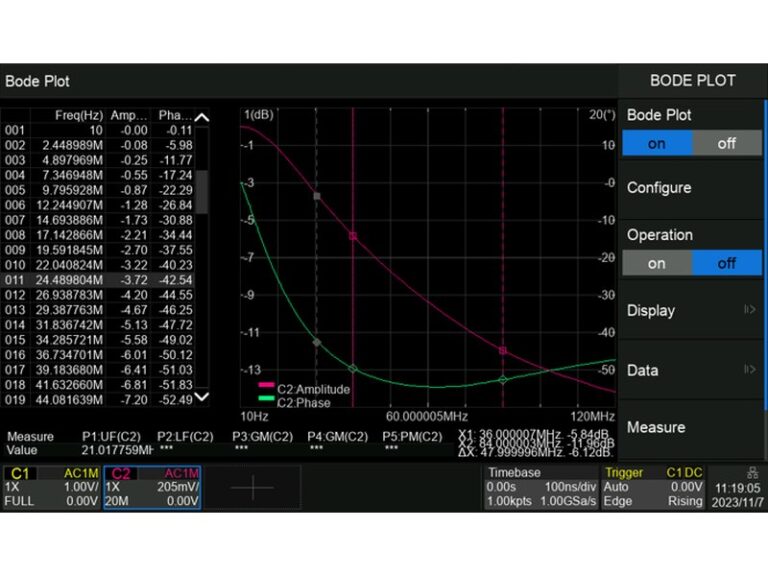768x576 pixels.
Task: Select gray diamond marker on phase curve
Action: 317,343
